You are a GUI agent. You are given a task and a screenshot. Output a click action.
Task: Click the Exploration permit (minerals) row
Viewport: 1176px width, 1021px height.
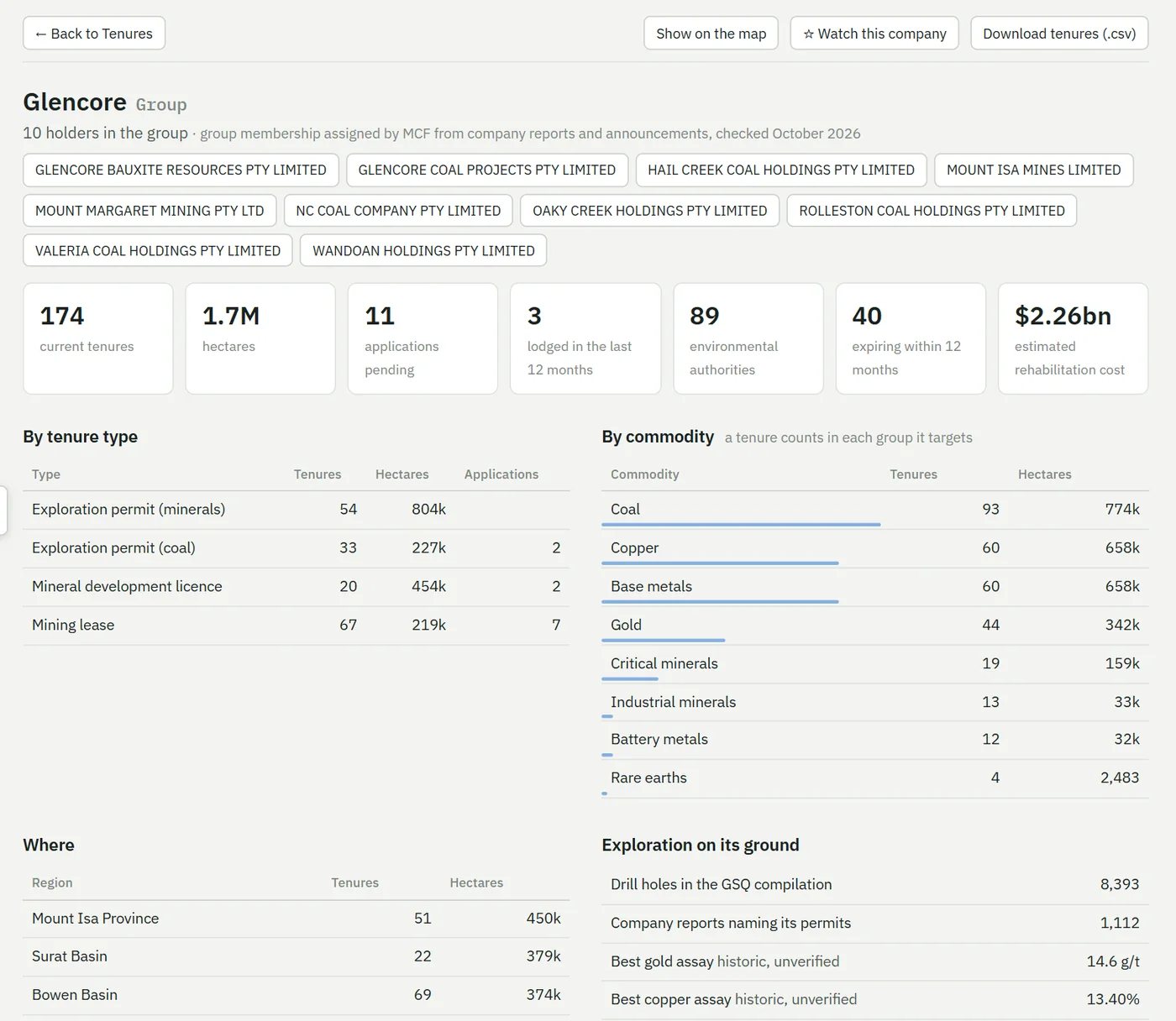pos(297,510)
